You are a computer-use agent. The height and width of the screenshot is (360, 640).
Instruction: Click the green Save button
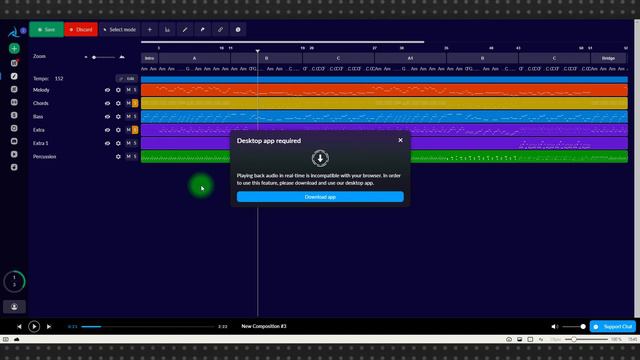point(47,29)
